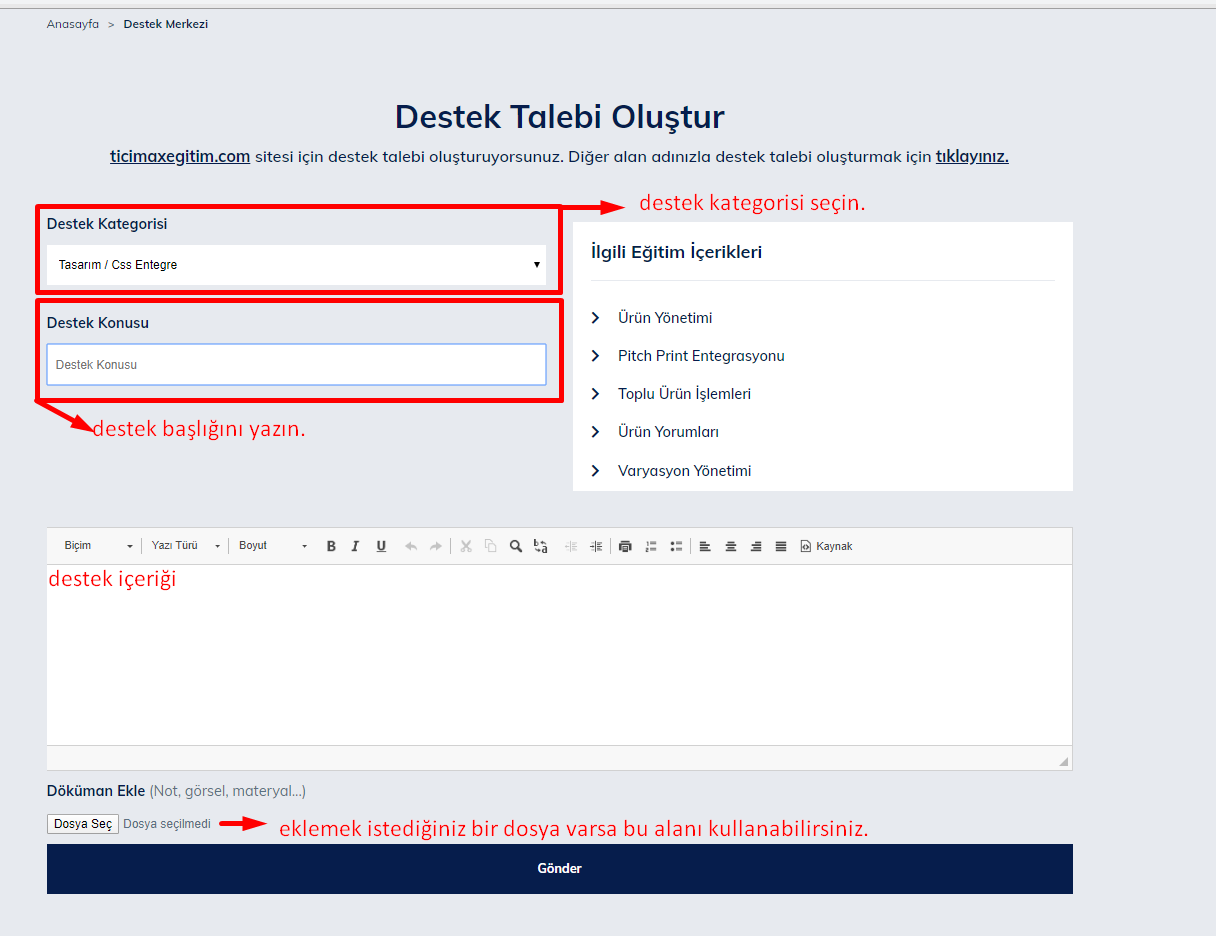Open the Destek Kategorisi dropdown

point(296,265)
